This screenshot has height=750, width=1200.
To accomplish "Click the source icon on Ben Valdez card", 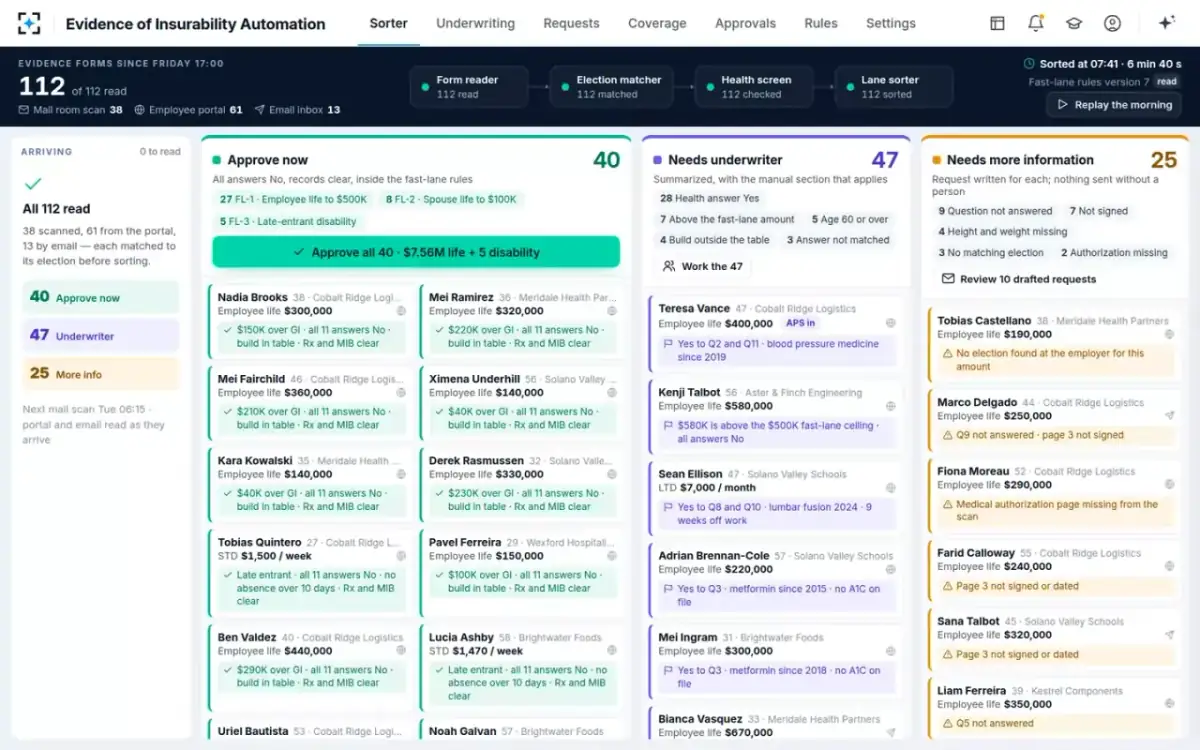I will [401, 651].
